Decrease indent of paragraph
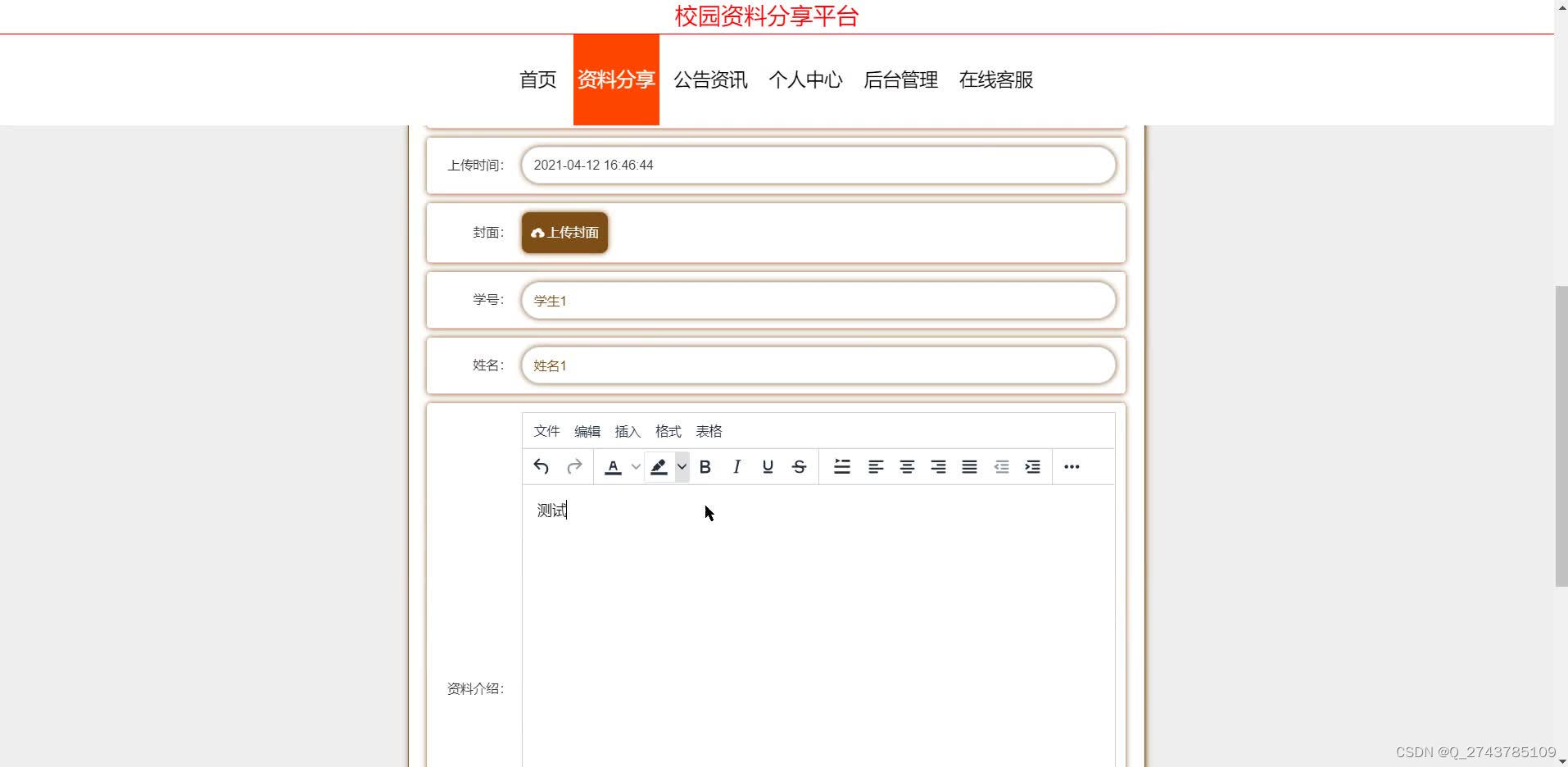Image resolution: width=1568 pixels, height=767 pixels. pyautogui.click(x=1001, y=467)
